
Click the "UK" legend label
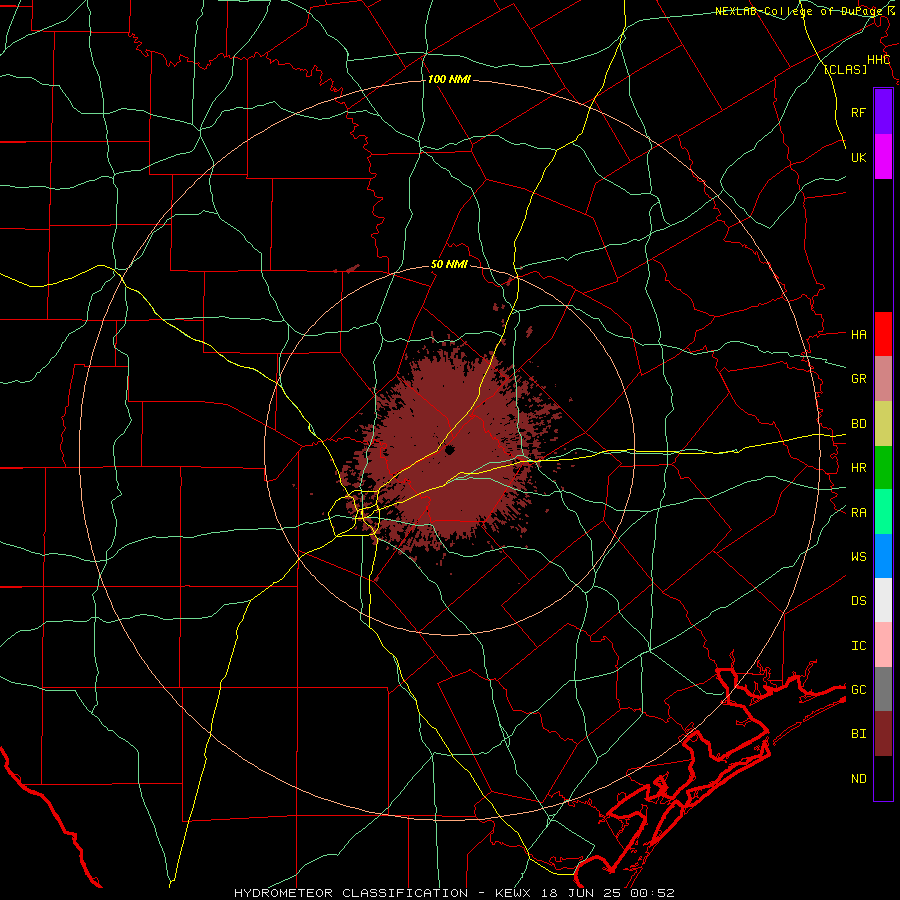[859, 157]
